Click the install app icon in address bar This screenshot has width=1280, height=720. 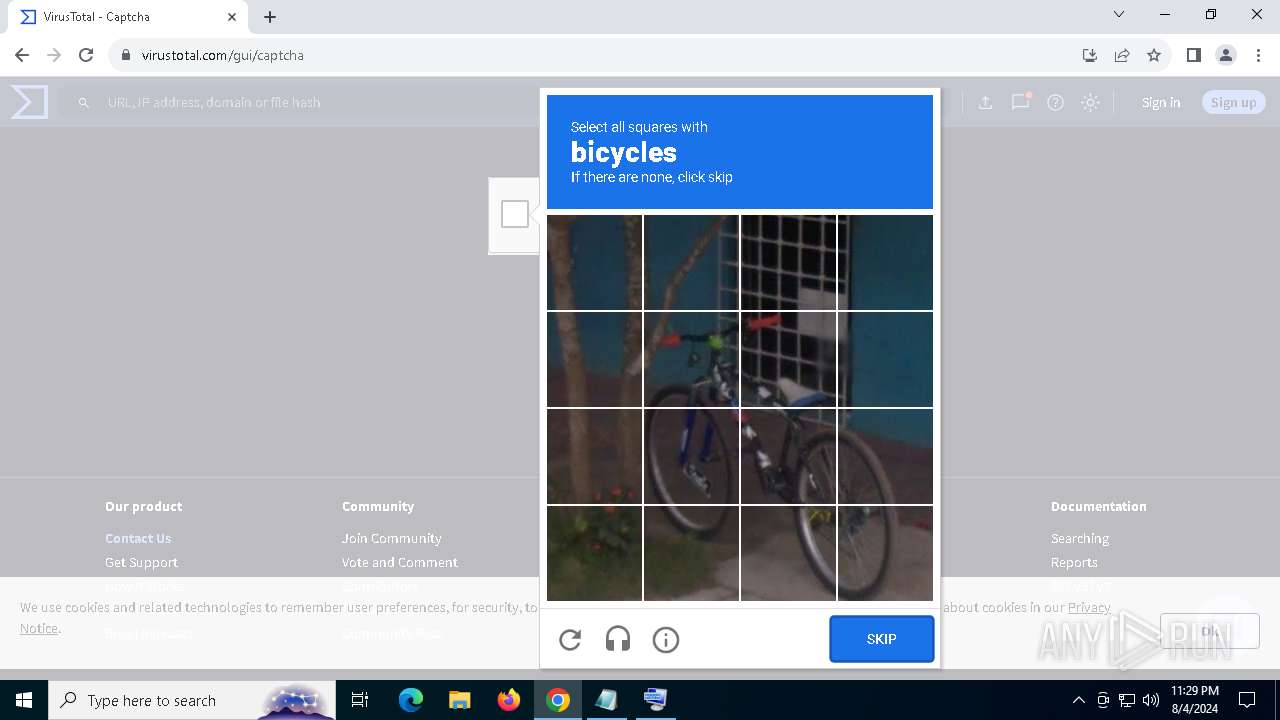(1090, 55)
